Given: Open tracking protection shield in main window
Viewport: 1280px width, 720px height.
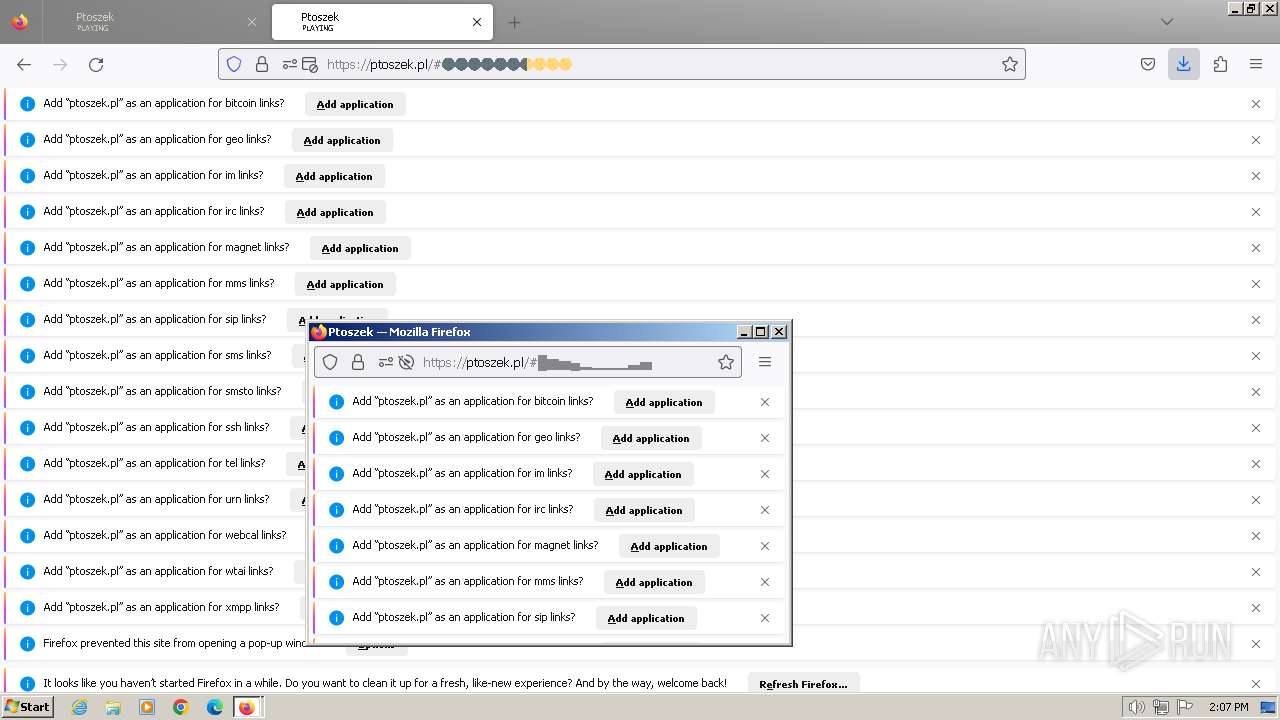Looking at the screenshot, I should [234, 64].
